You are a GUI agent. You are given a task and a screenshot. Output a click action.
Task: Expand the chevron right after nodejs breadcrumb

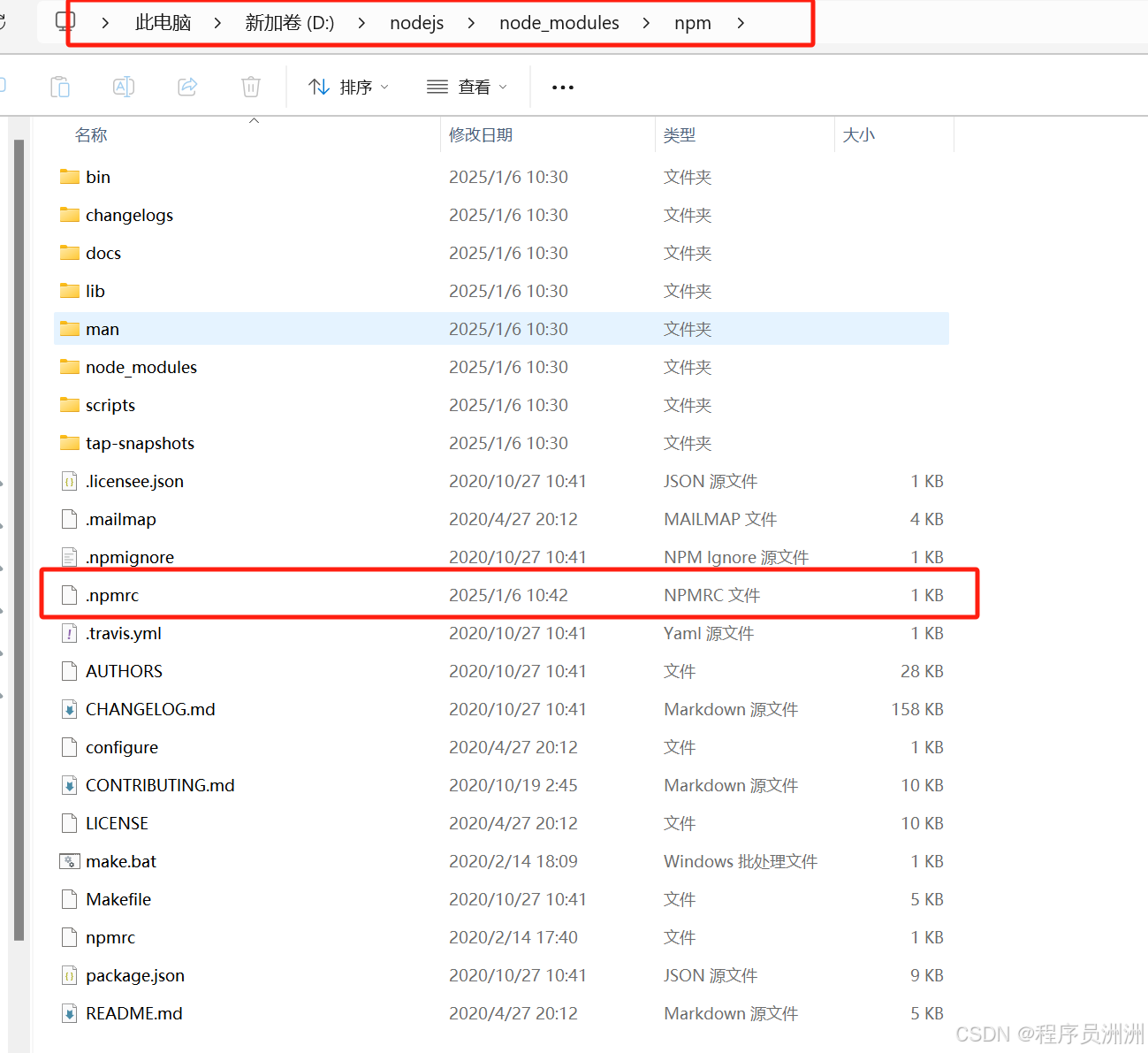pyautogui.click(x=471, y=23)
